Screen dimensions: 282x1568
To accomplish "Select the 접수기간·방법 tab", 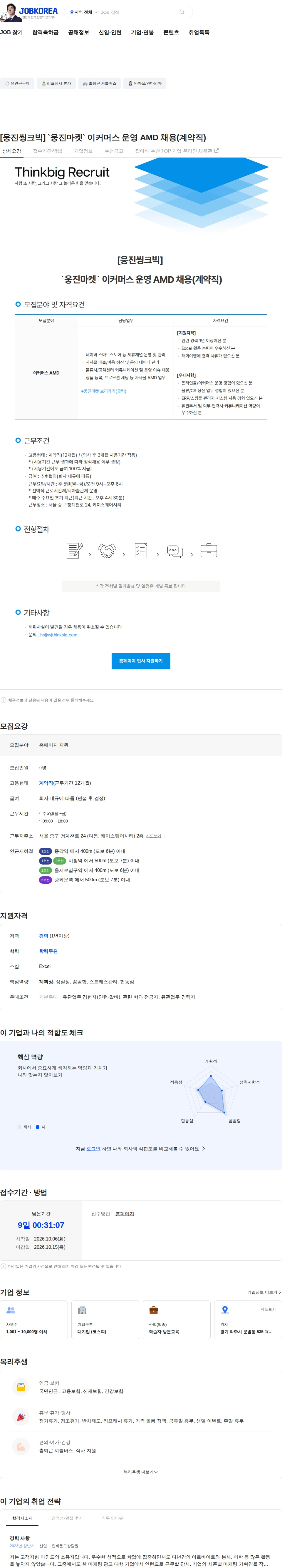I will [47, 151].
